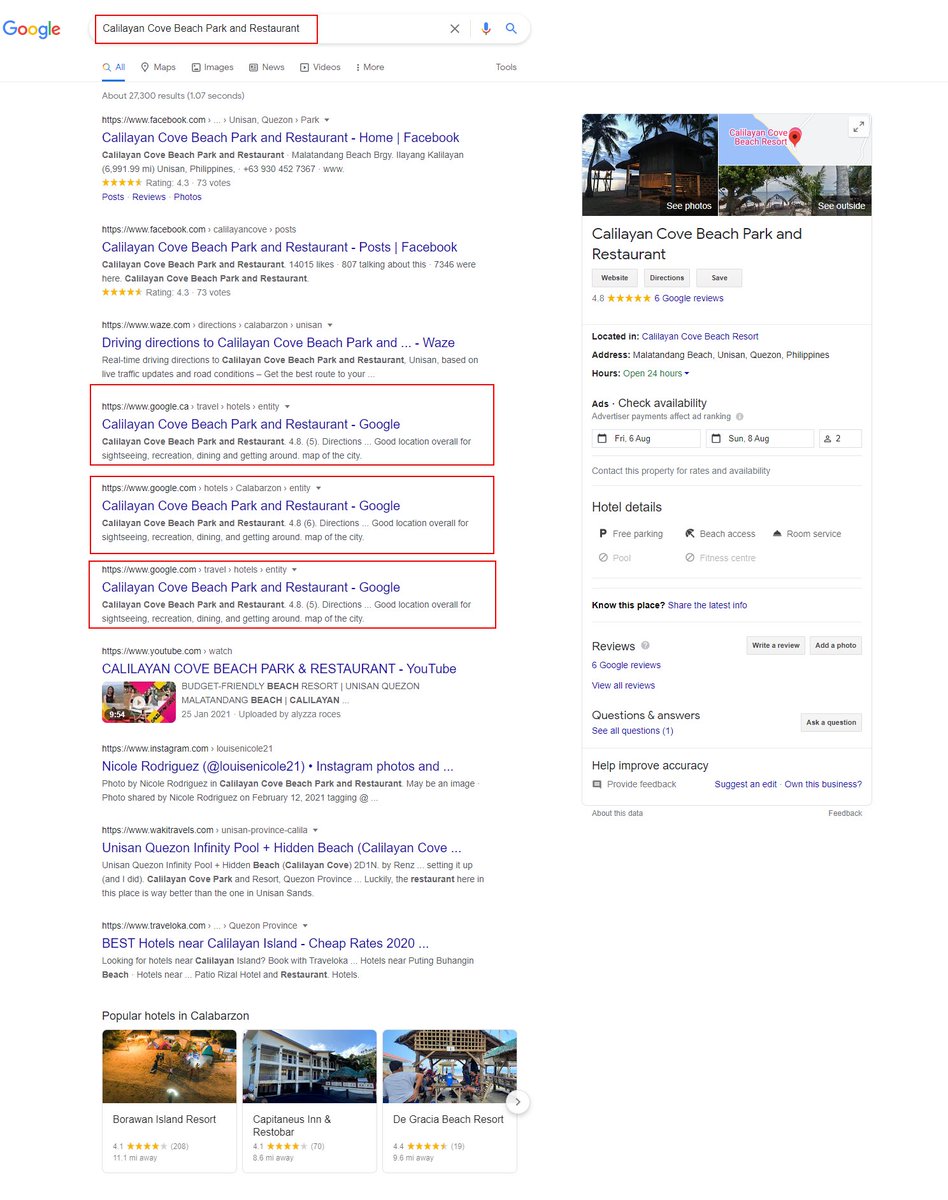948x1200 pixels.
Task: Open the Unisan Quezon Infinity Pool result
Action: (x=282, y=848)
